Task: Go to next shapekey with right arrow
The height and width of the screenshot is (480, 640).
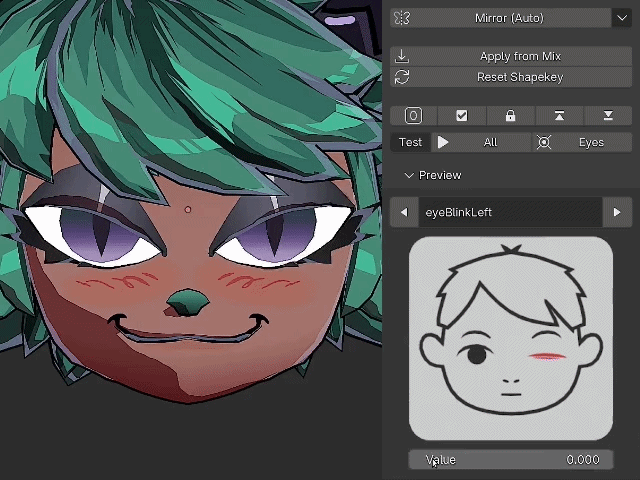Action: point(617,212)
